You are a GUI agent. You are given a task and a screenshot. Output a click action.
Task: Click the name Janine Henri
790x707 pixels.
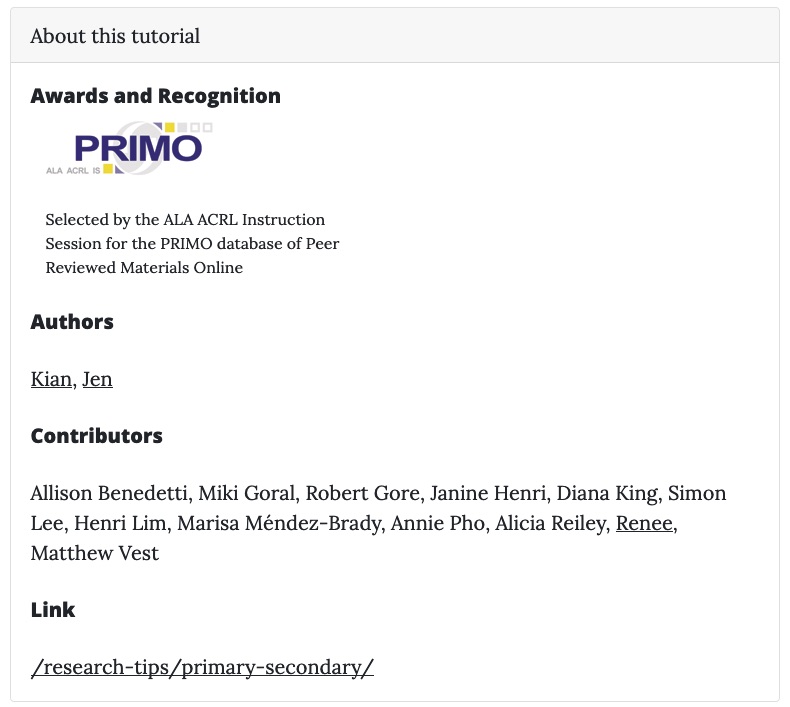click(x=488, y=493)
